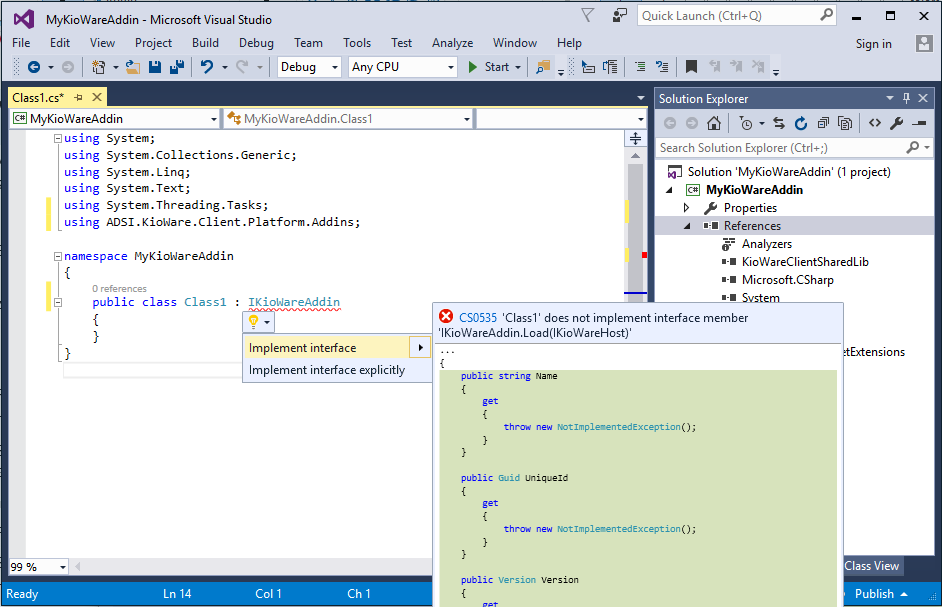942x607 pixels.
Task: Click the Comment selected lines icon
Action: [x=640, y=67]
